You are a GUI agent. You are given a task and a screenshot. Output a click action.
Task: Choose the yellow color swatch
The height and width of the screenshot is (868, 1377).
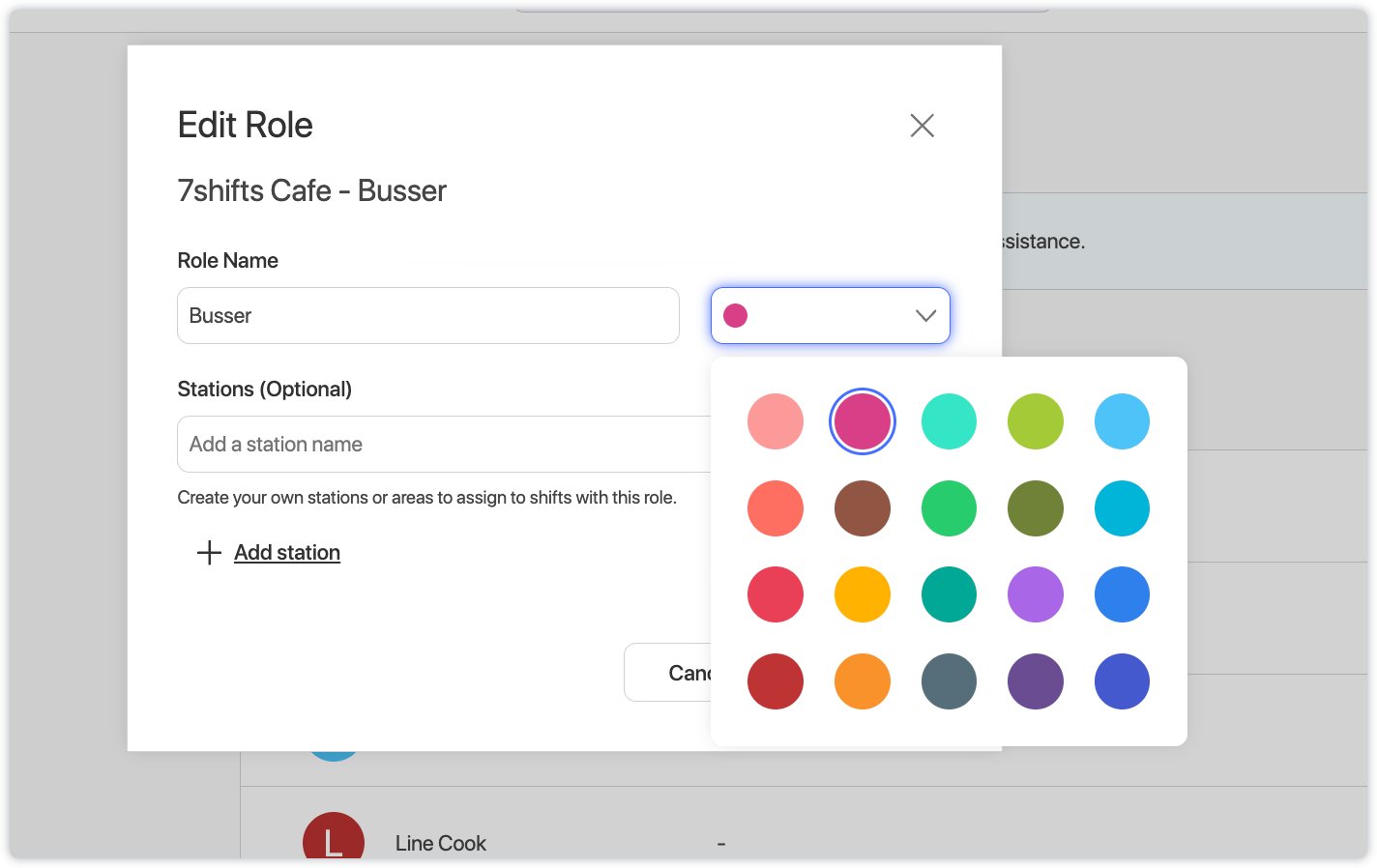862,594
